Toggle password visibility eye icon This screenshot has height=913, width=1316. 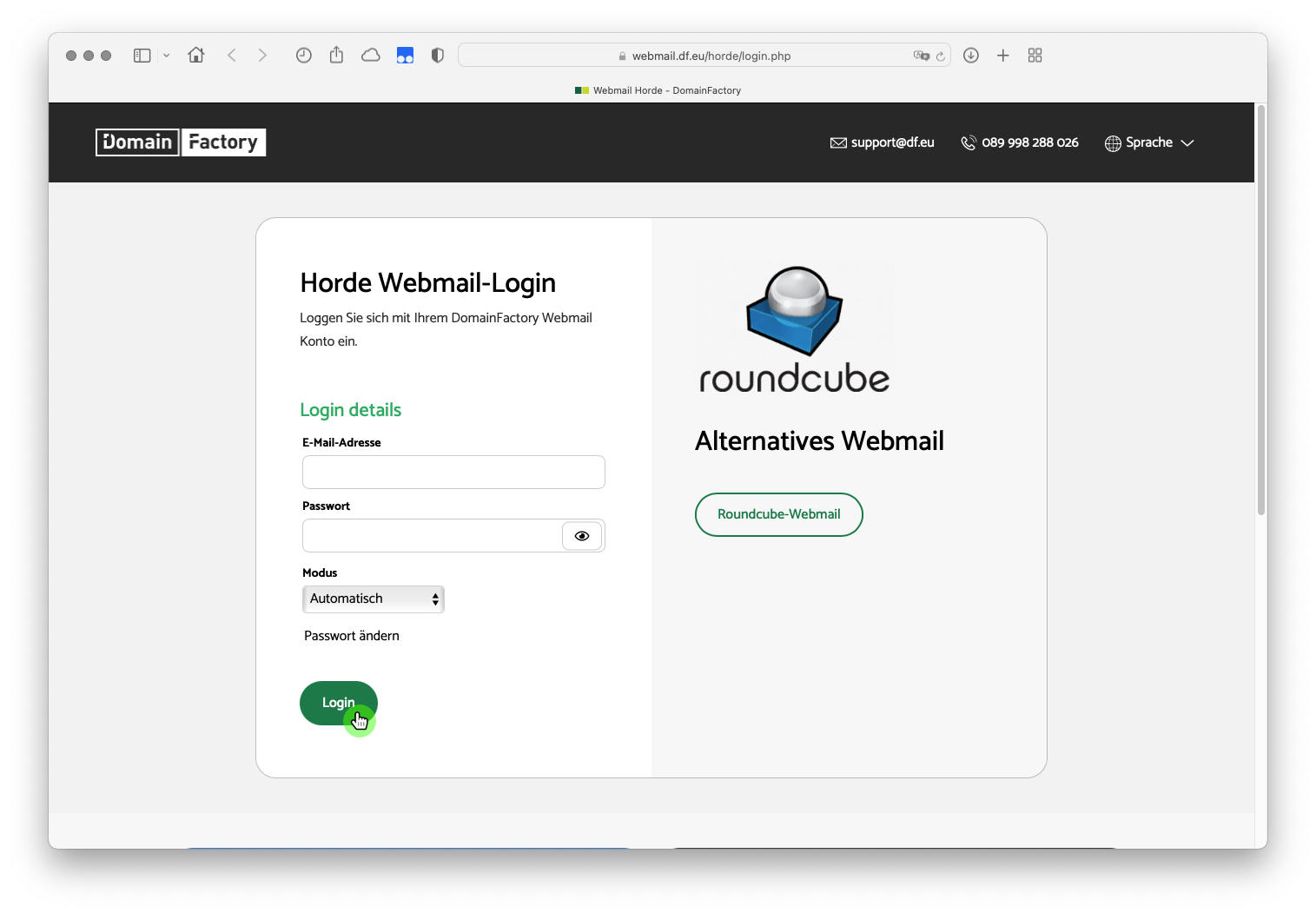click(x=582, y=536)
